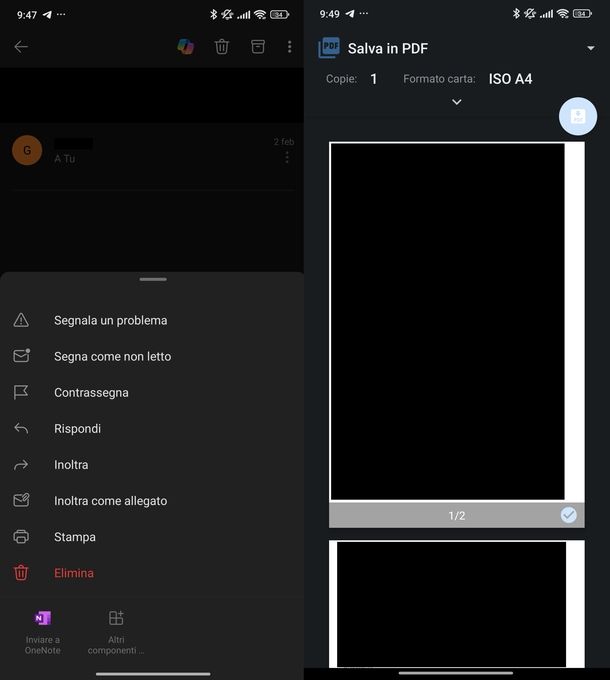This screenshot has height=680, width=610.
Task: Click the reply arrow icon
Action: point(21,428)
